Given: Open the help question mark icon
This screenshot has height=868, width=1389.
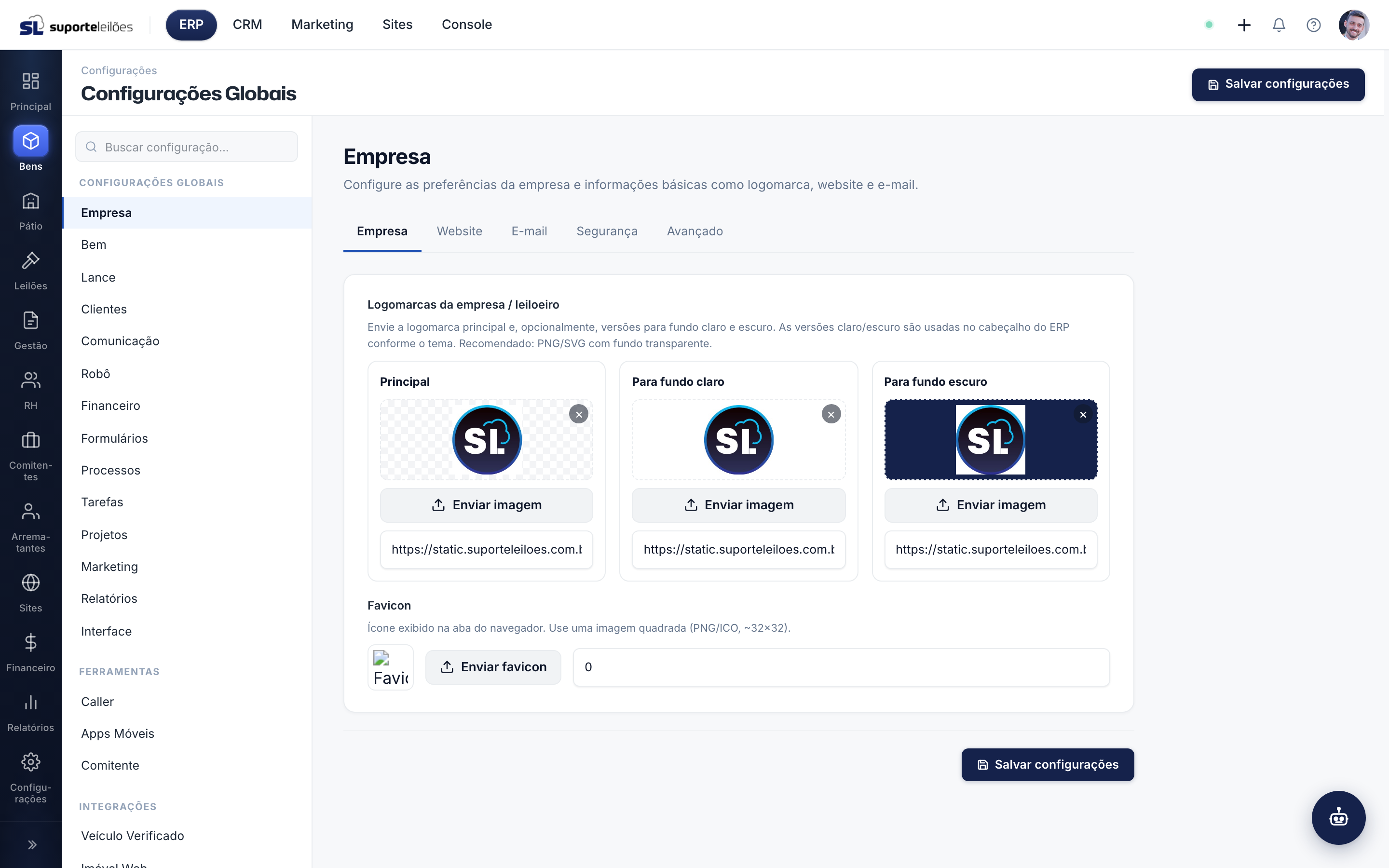Looking at the screenshot, I should point(1313,25).
